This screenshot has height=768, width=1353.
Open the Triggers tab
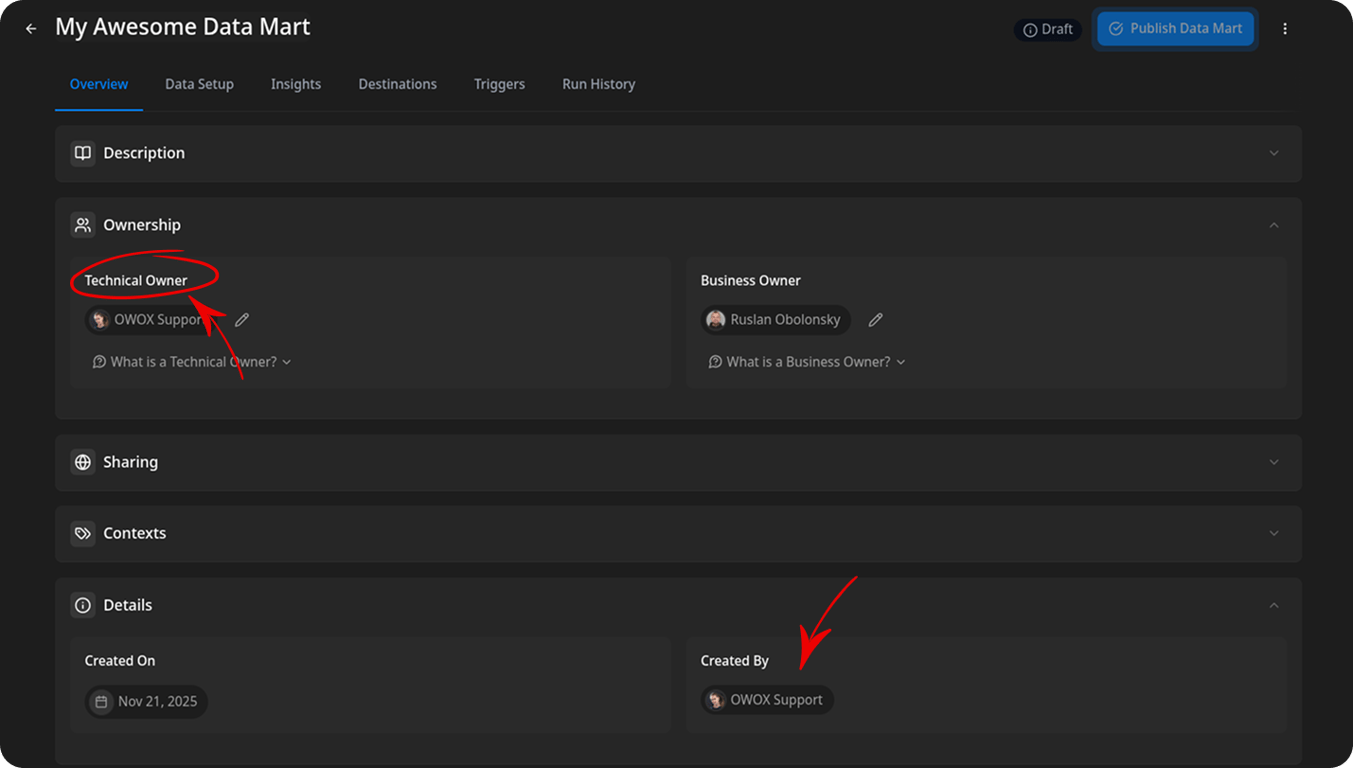pos(499,84)
